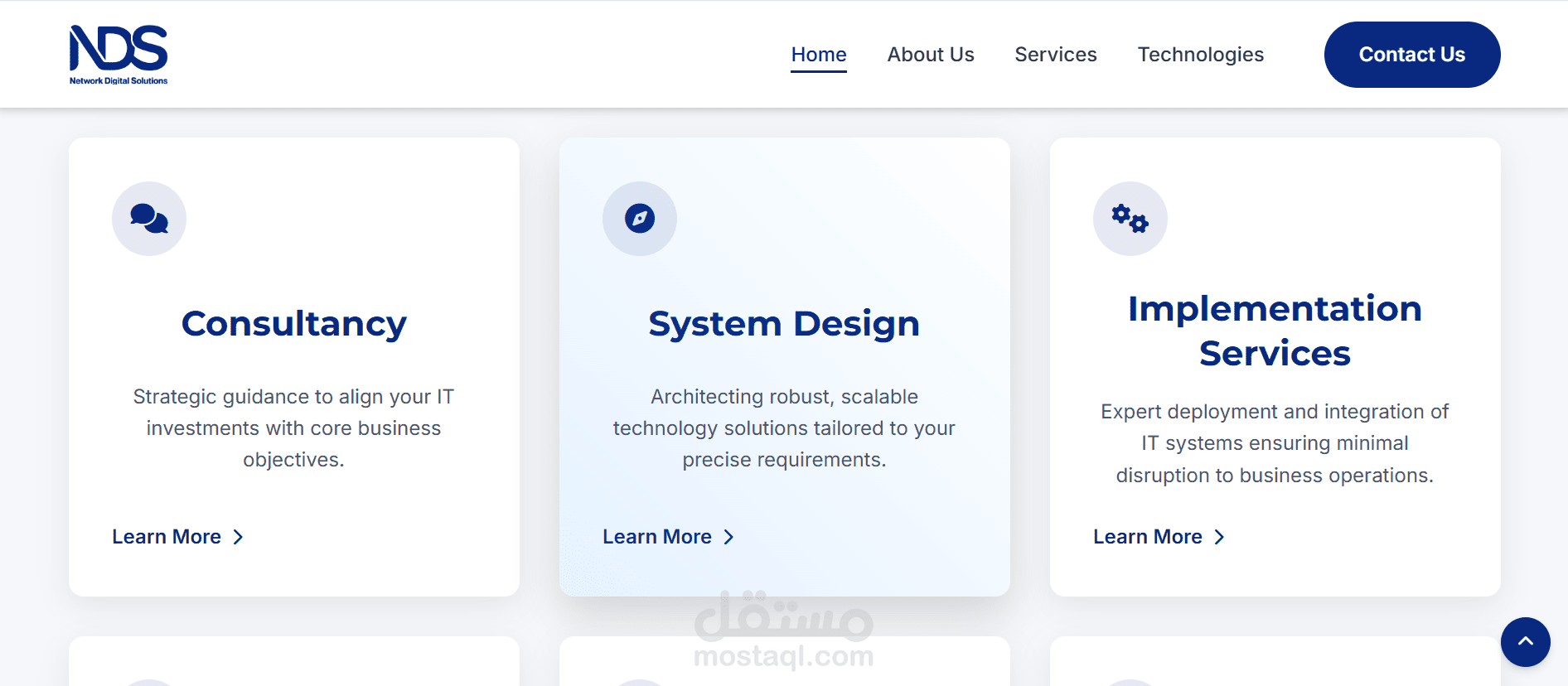Image resolution: width=1568 pixels, height=686 pixels.
Task: Click the chevron next to System Design Learn More
Action: click(729, 537)
